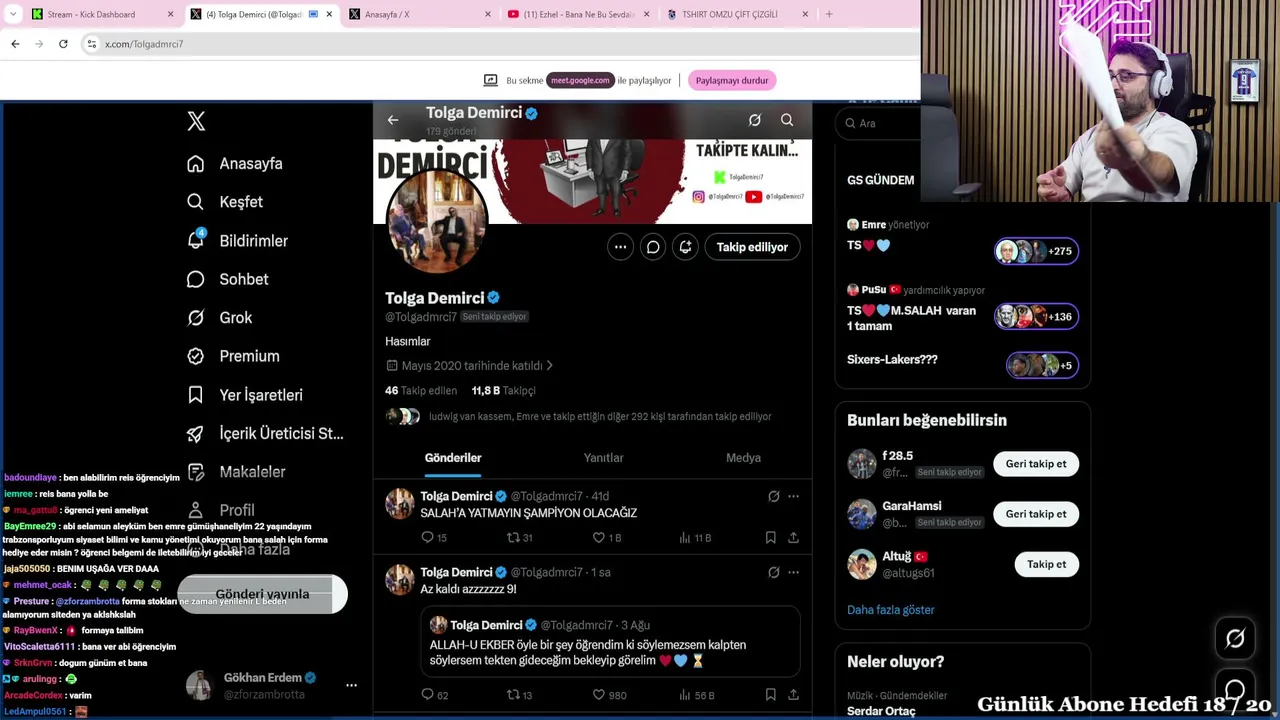Click the search icon in the profile header
This screenshot has width=1280, height=720.
787,120
